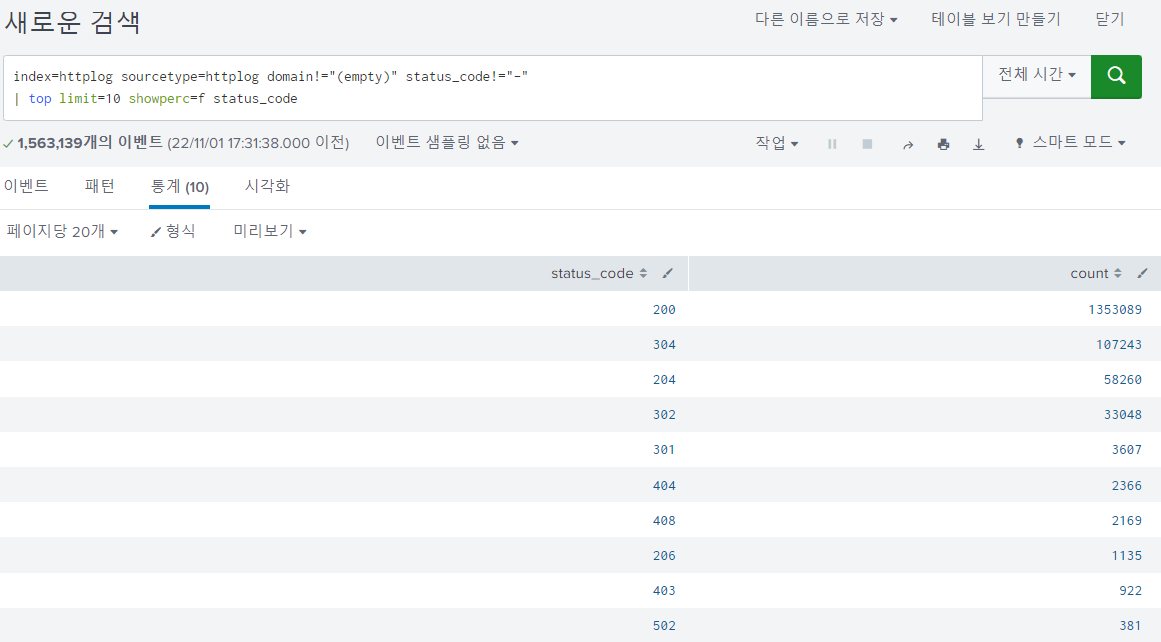The height and width of the screenshot is (642, 1161).
Task: Pause the search job
Action: click(832, 144)
